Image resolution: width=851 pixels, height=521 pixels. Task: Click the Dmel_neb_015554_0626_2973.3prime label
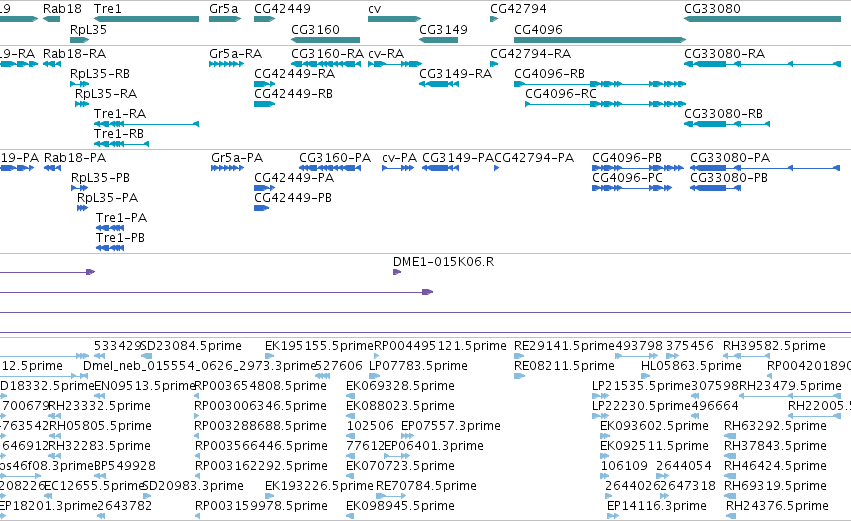(199, 366)
